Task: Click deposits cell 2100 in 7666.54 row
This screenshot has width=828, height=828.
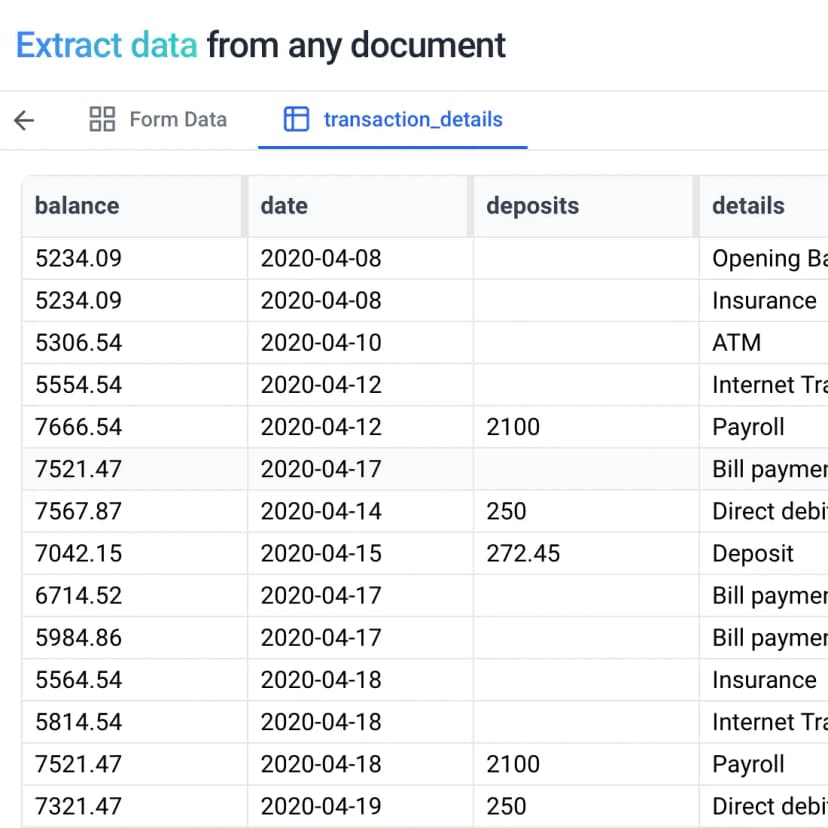Action: (x=586, y=427)
